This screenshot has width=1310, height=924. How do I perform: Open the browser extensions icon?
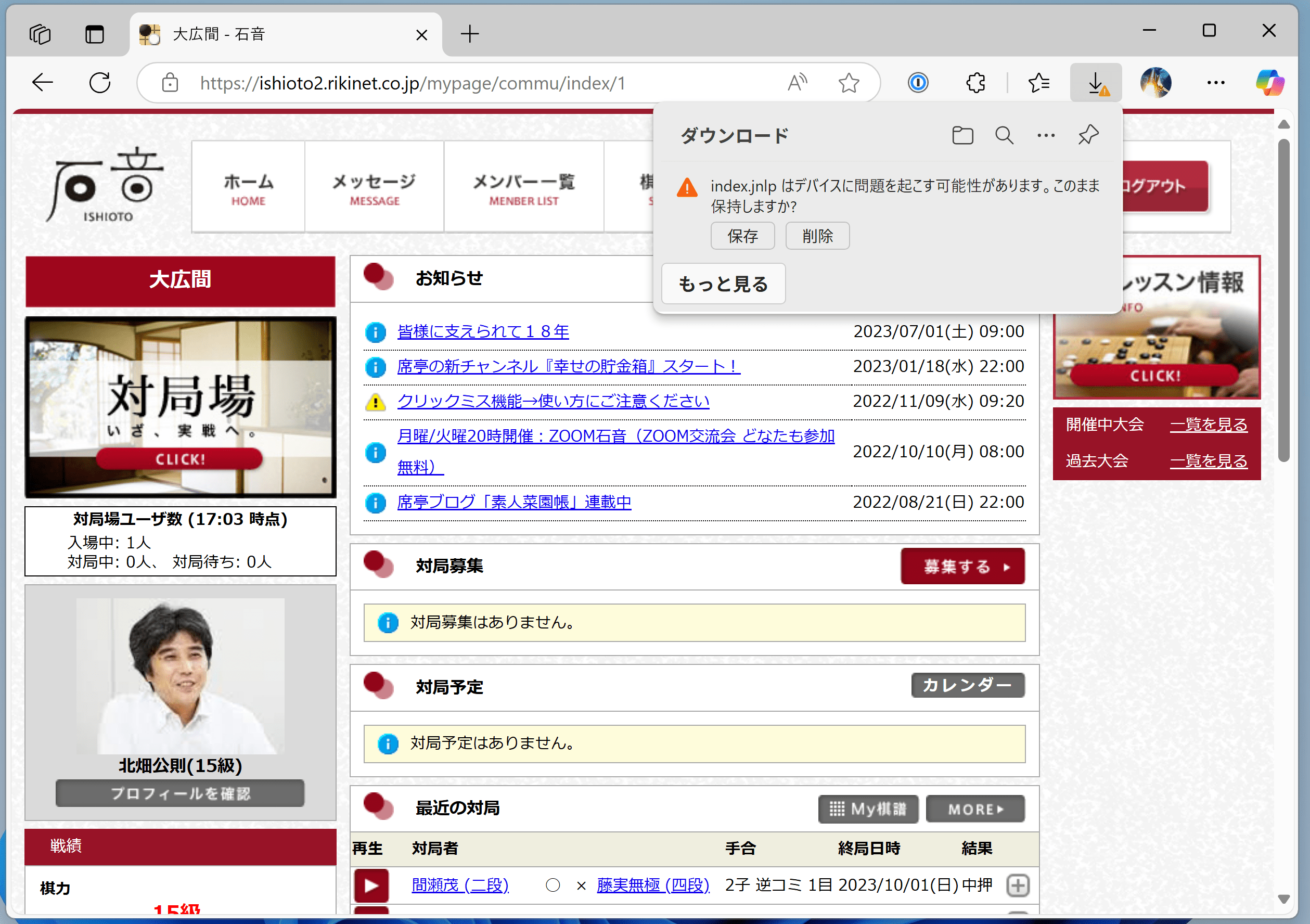point(975,82)
